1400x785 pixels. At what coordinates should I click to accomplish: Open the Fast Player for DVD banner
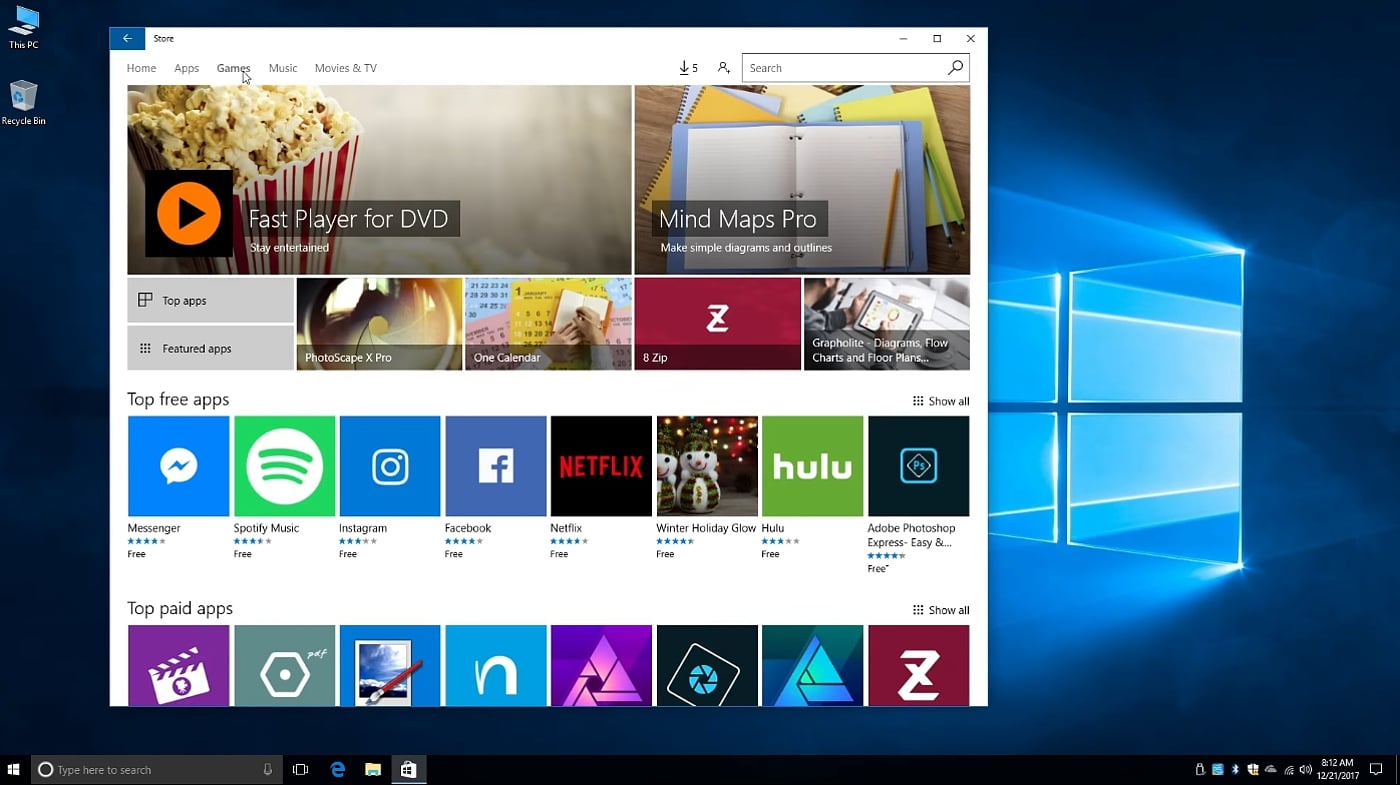[379, 180]
